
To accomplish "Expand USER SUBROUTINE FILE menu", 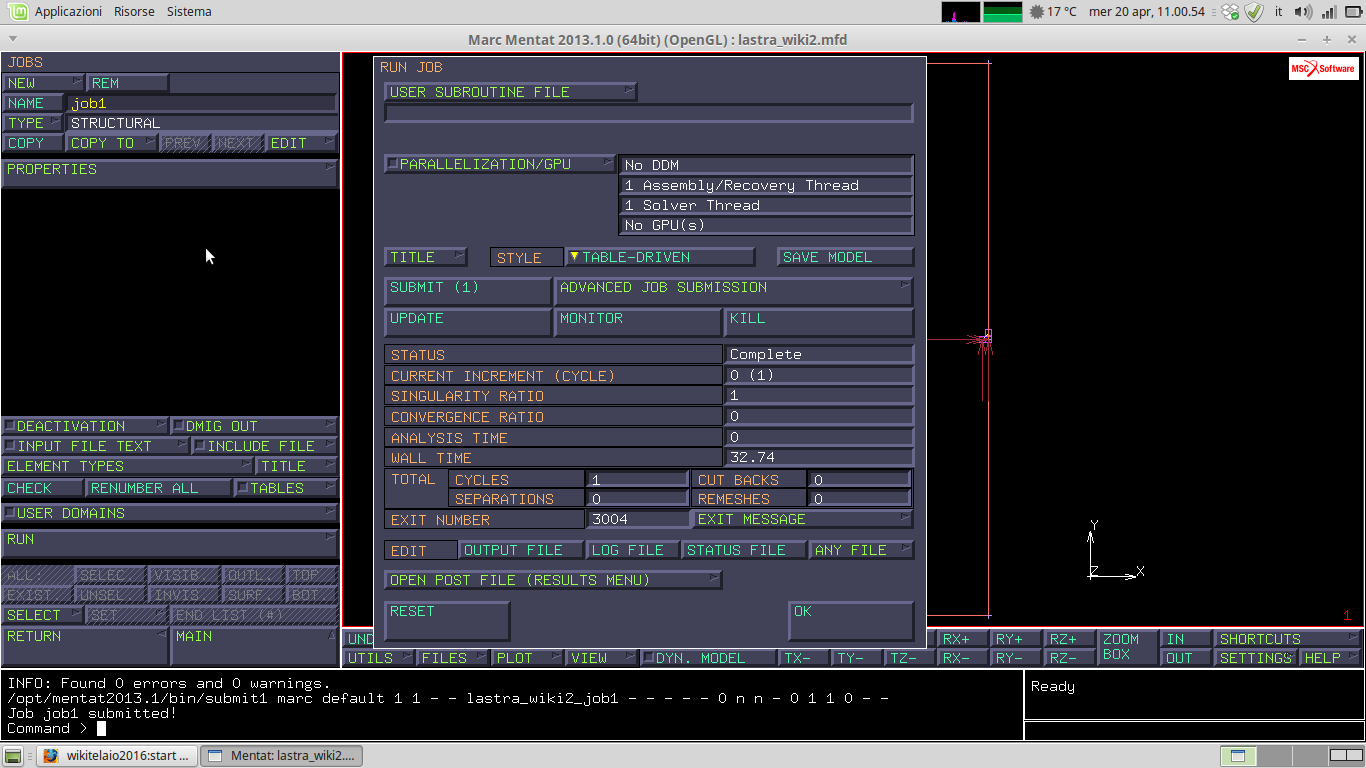I will [510, 92].
